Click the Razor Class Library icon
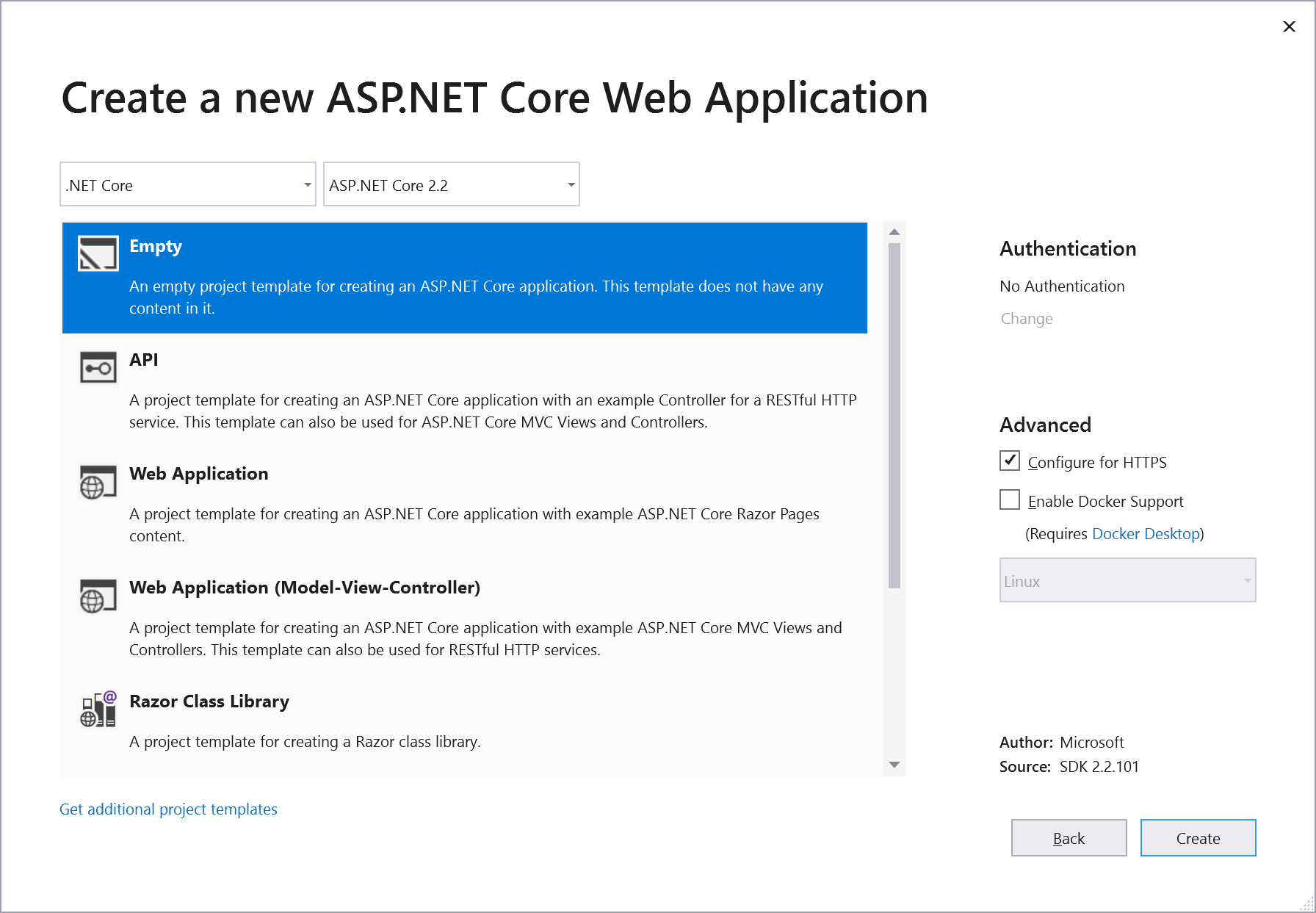Viewport: 1316px width, 913px height. pyautogui.click(x=98, y=709)
